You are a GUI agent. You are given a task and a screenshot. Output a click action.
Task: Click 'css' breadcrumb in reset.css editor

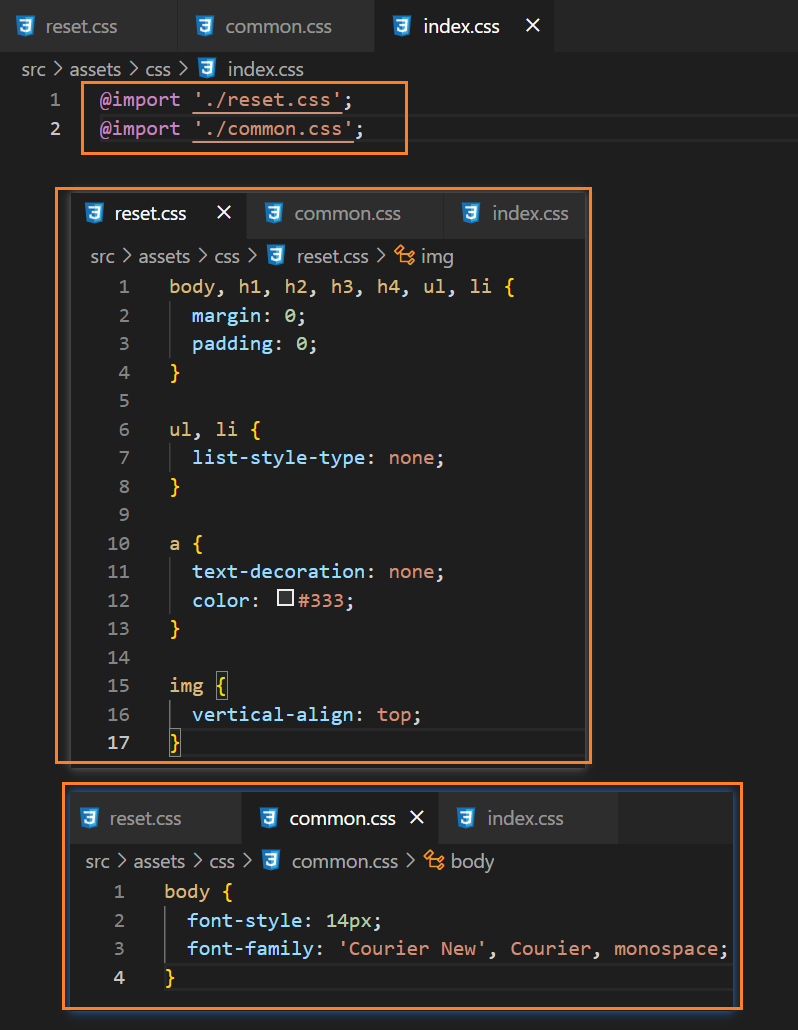tap(227, 257)
